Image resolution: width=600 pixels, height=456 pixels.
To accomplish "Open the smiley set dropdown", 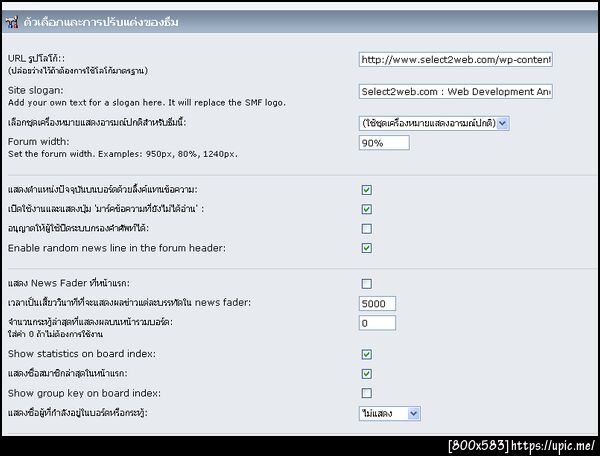I will 434,123.
